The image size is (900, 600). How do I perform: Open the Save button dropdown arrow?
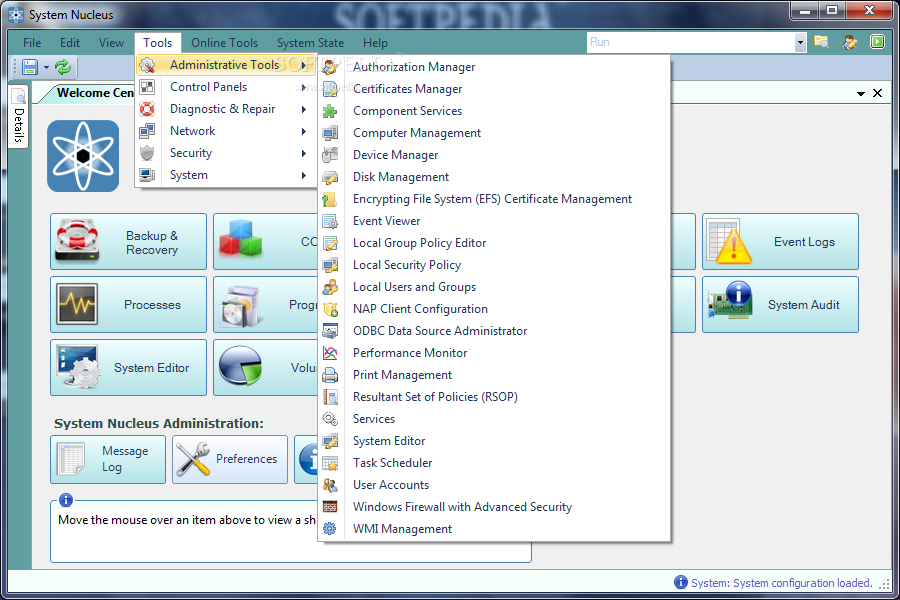click(46, 68)
